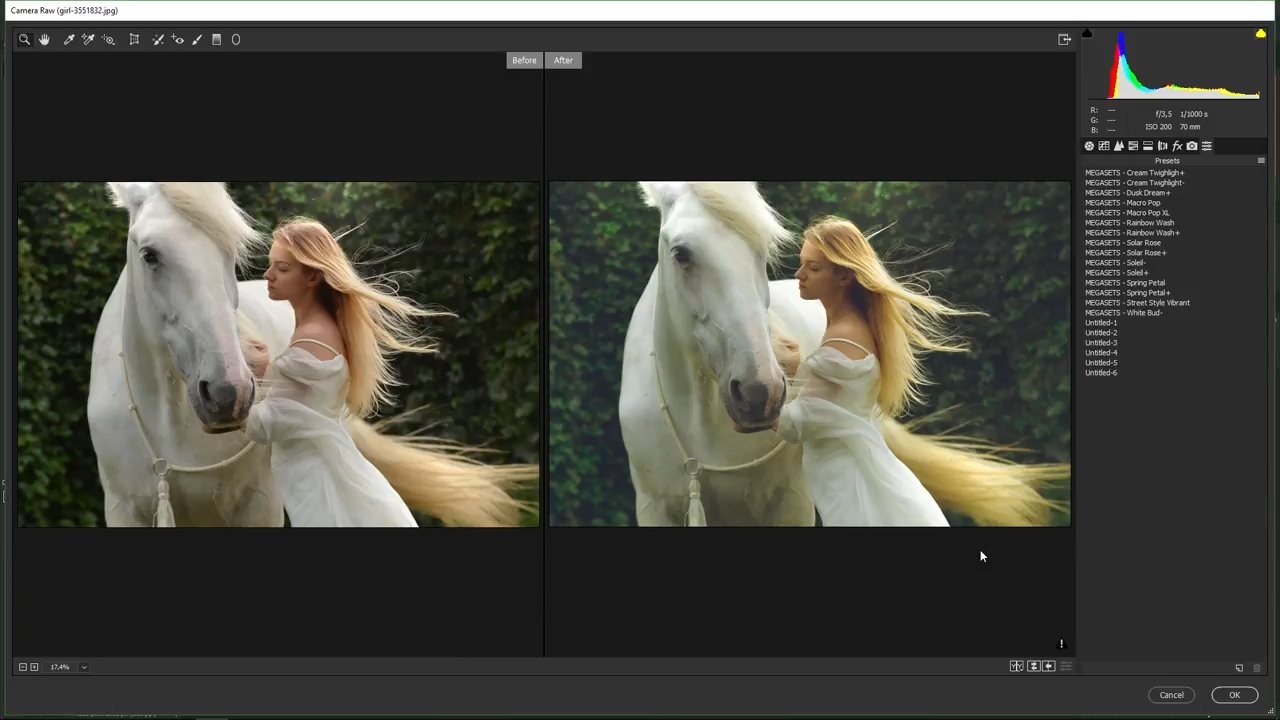Select the Untitled-4 preset
The image size is (1280, 720).
(1101, 353)
